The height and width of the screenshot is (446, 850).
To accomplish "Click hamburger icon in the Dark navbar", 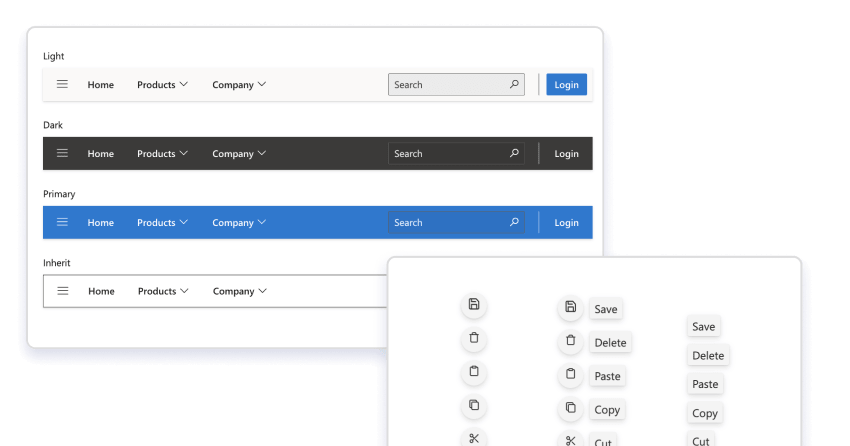I will (62, 154).
